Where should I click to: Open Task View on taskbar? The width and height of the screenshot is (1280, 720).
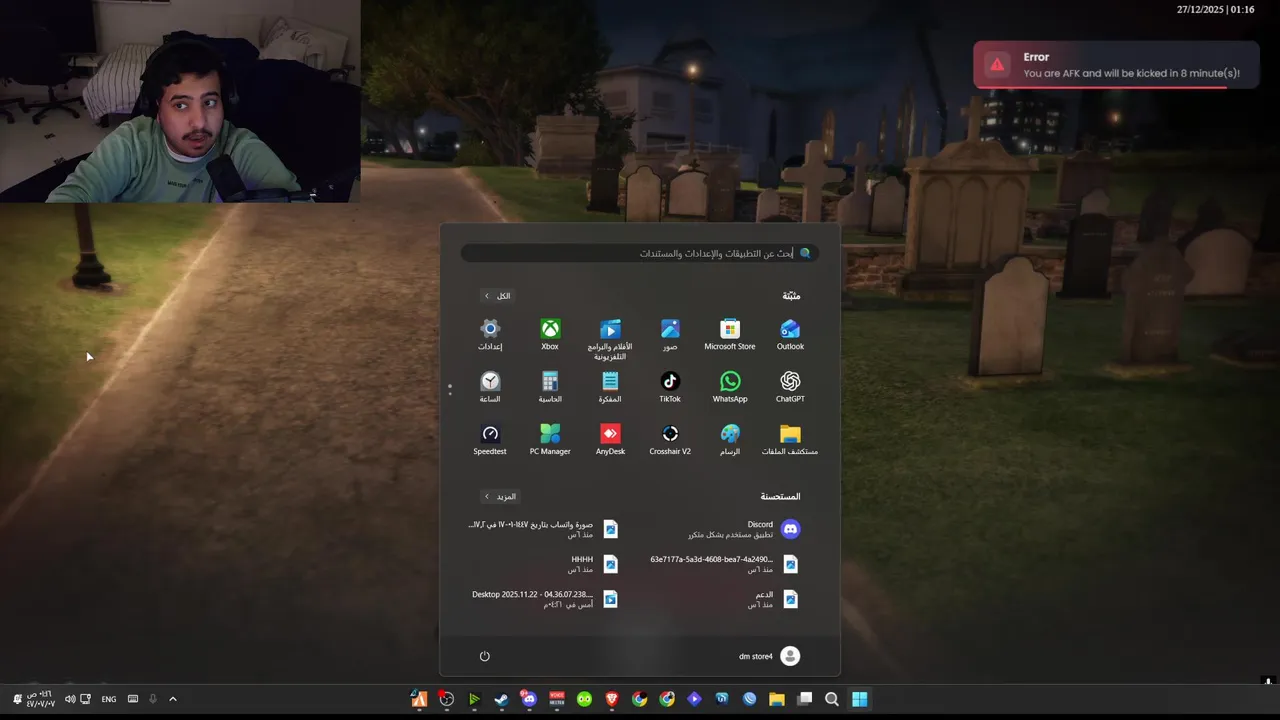pos(804,699)
